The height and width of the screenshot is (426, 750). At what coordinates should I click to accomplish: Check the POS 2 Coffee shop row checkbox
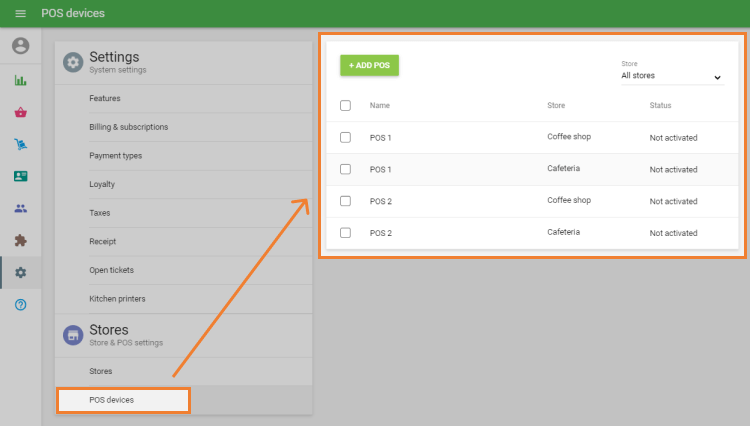345,201
